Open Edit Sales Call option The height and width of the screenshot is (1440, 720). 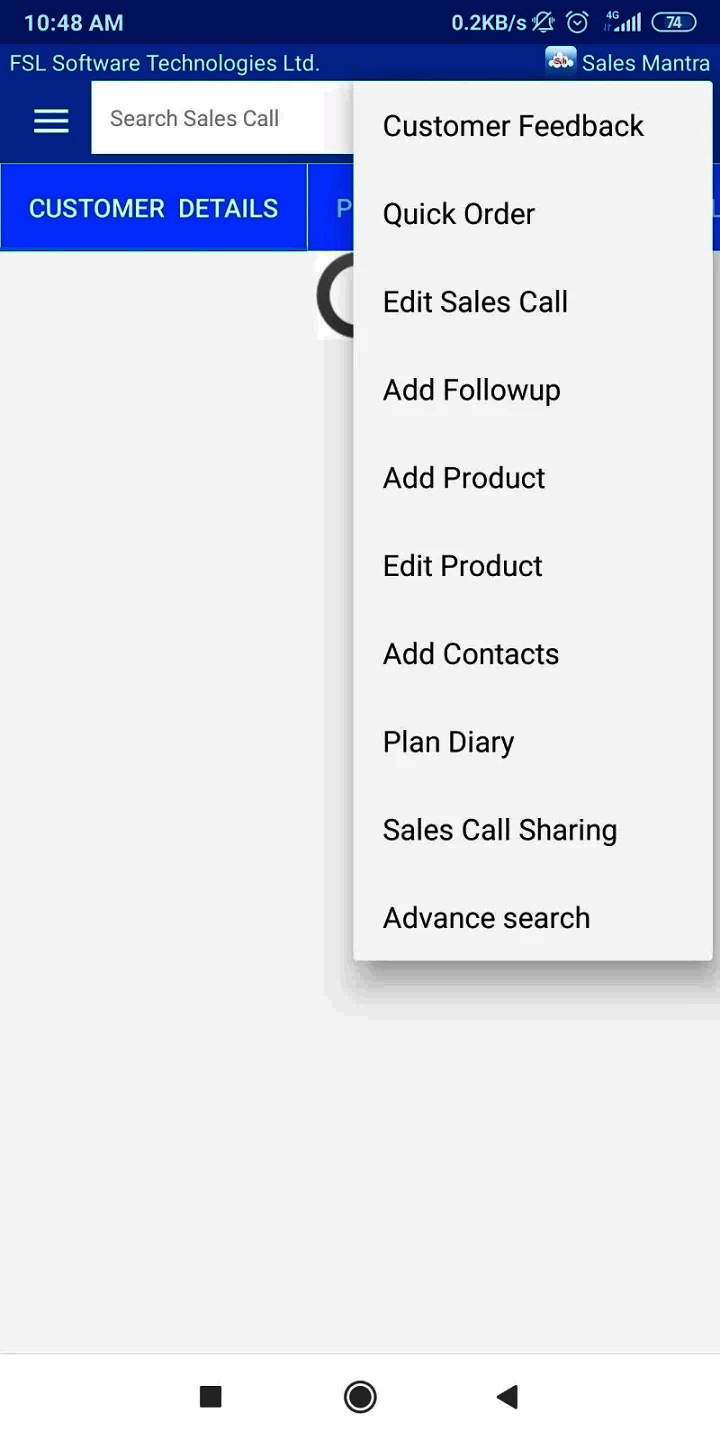[475, 302]
